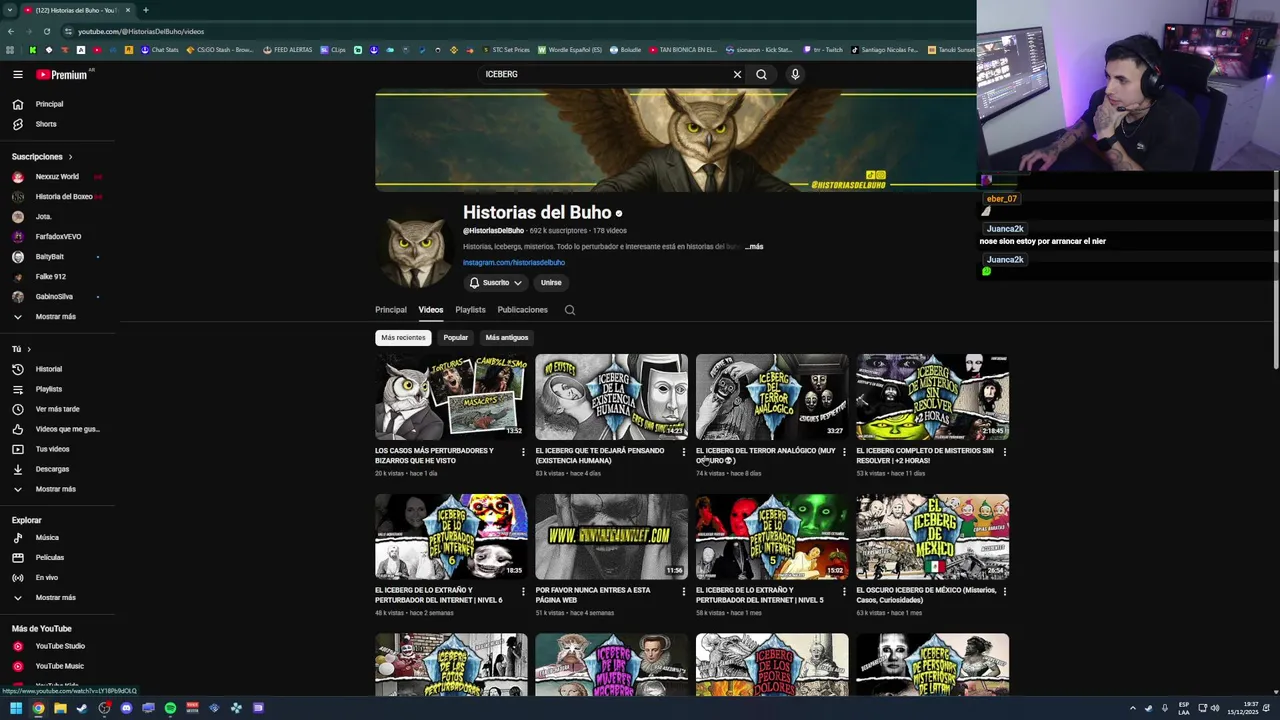This screenshot has height=720, width=1280.
Task: Select the Más antiguos filter chip
Action: coord(506,338)
